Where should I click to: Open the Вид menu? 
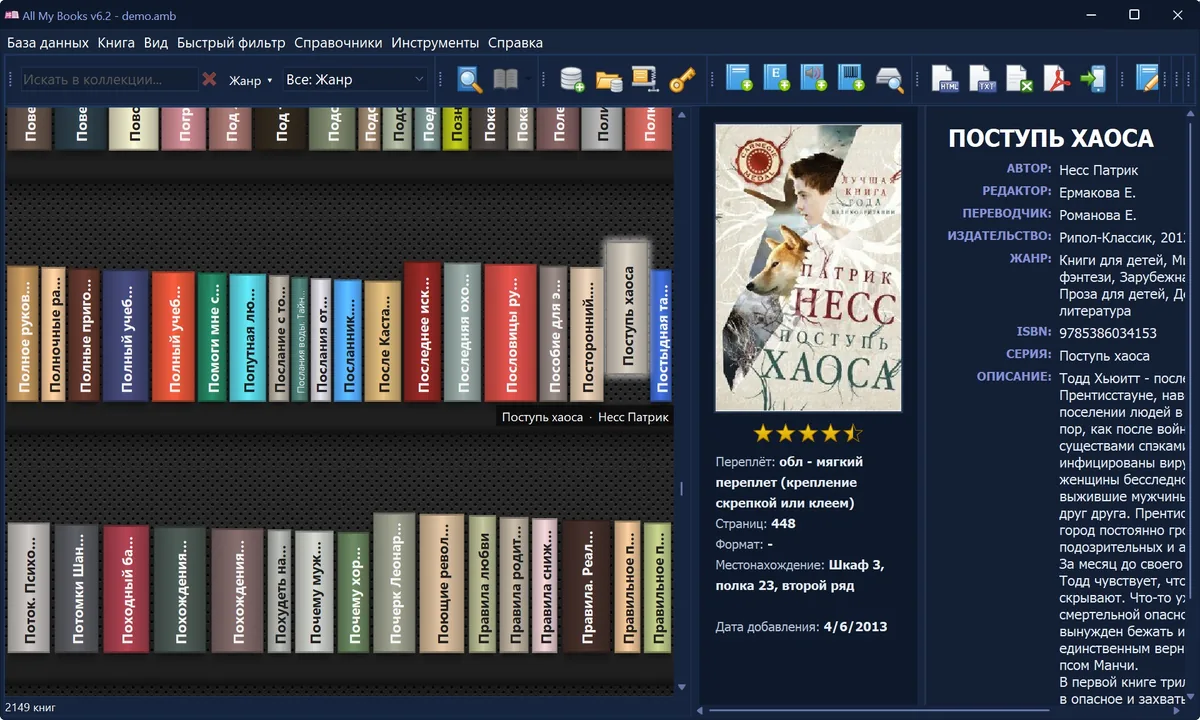coord(156,43)
